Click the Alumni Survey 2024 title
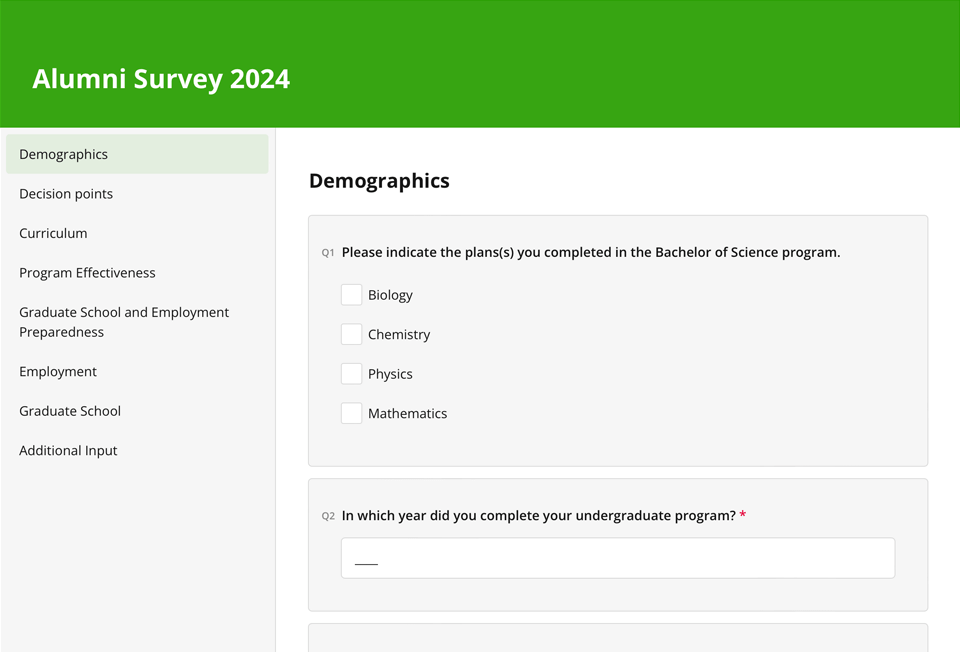 [x=161, y=79]
